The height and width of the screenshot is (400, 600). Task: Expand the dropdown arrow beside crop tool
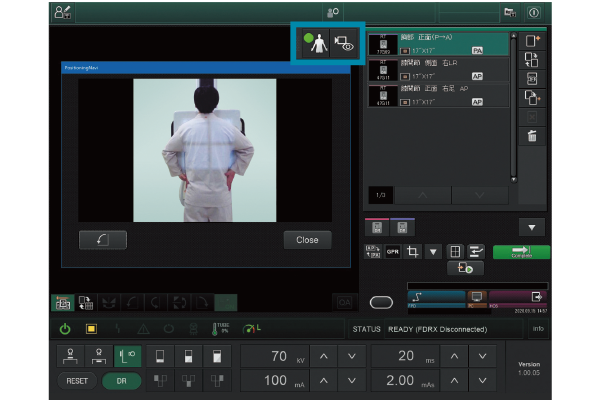coord(433,251)
